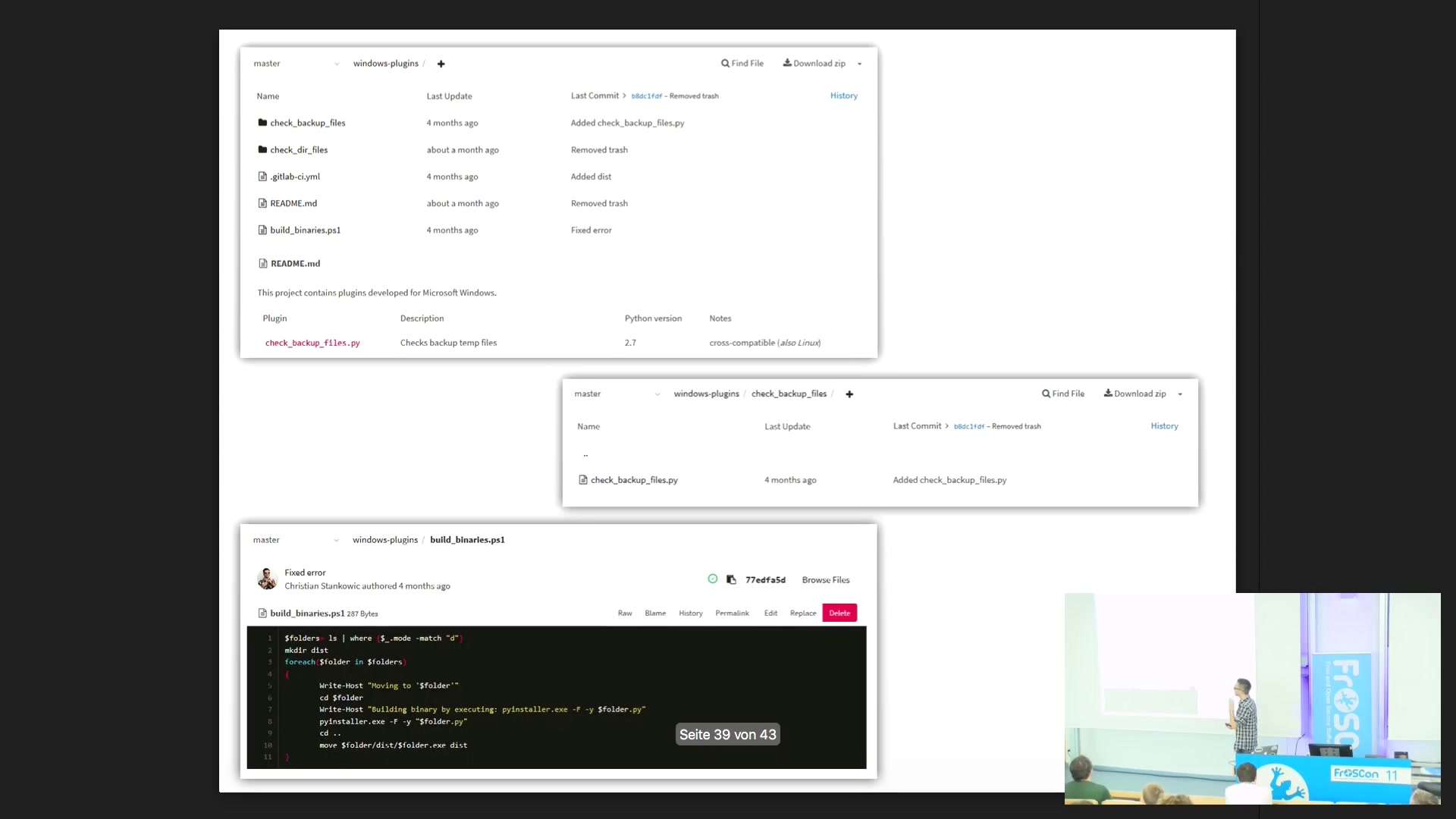Click the green pipeline status icon
The image size is (1456, 819).
point(713,579)
